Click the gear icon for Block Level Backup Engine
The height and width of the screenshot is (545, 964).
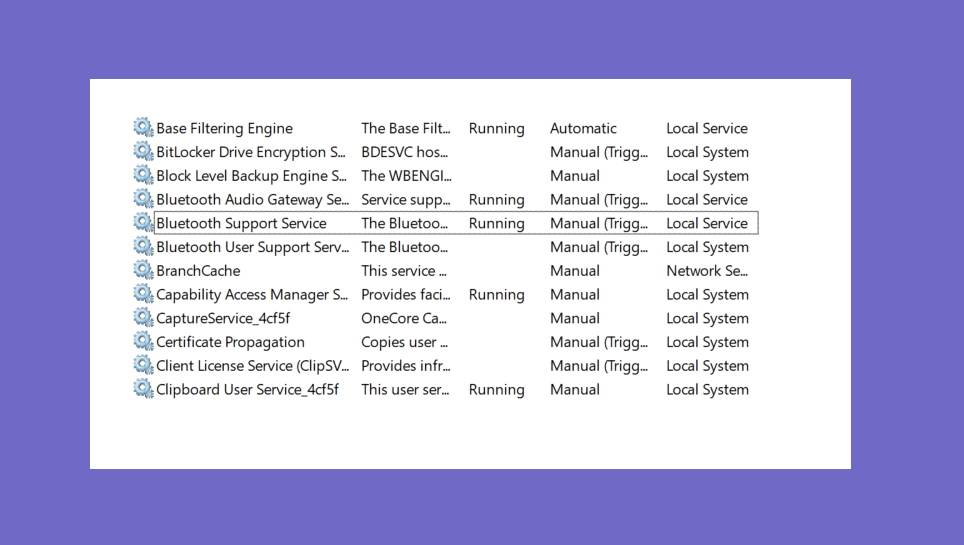(x=143, y=175)
